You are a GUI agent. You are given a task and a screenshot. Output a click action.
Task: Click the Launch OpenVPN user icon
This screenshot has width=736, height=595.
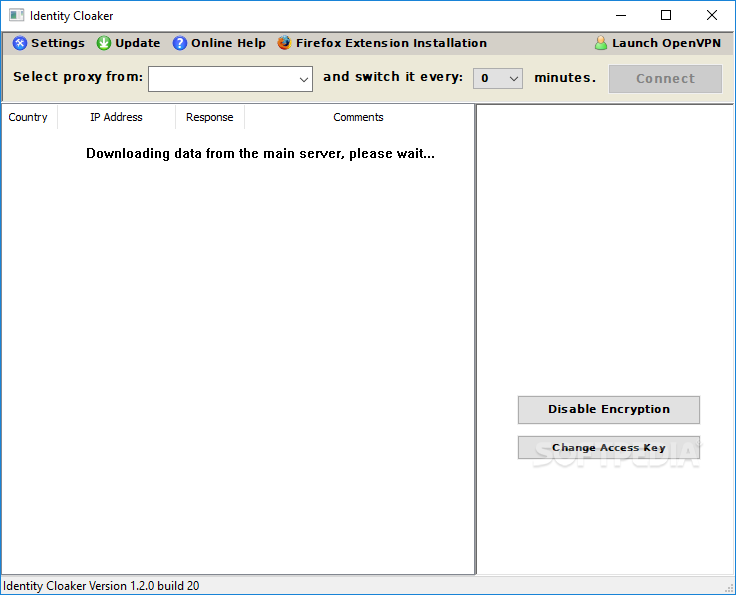tap(601, 43)
